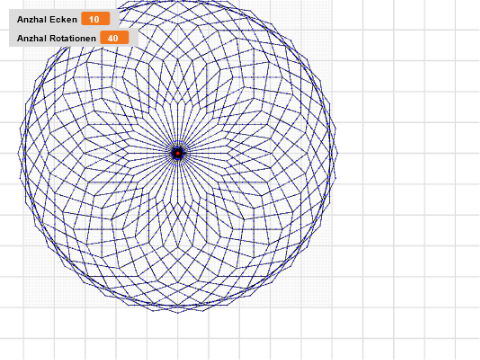Select the orange value 10 readout

click(x=96, y=19)
